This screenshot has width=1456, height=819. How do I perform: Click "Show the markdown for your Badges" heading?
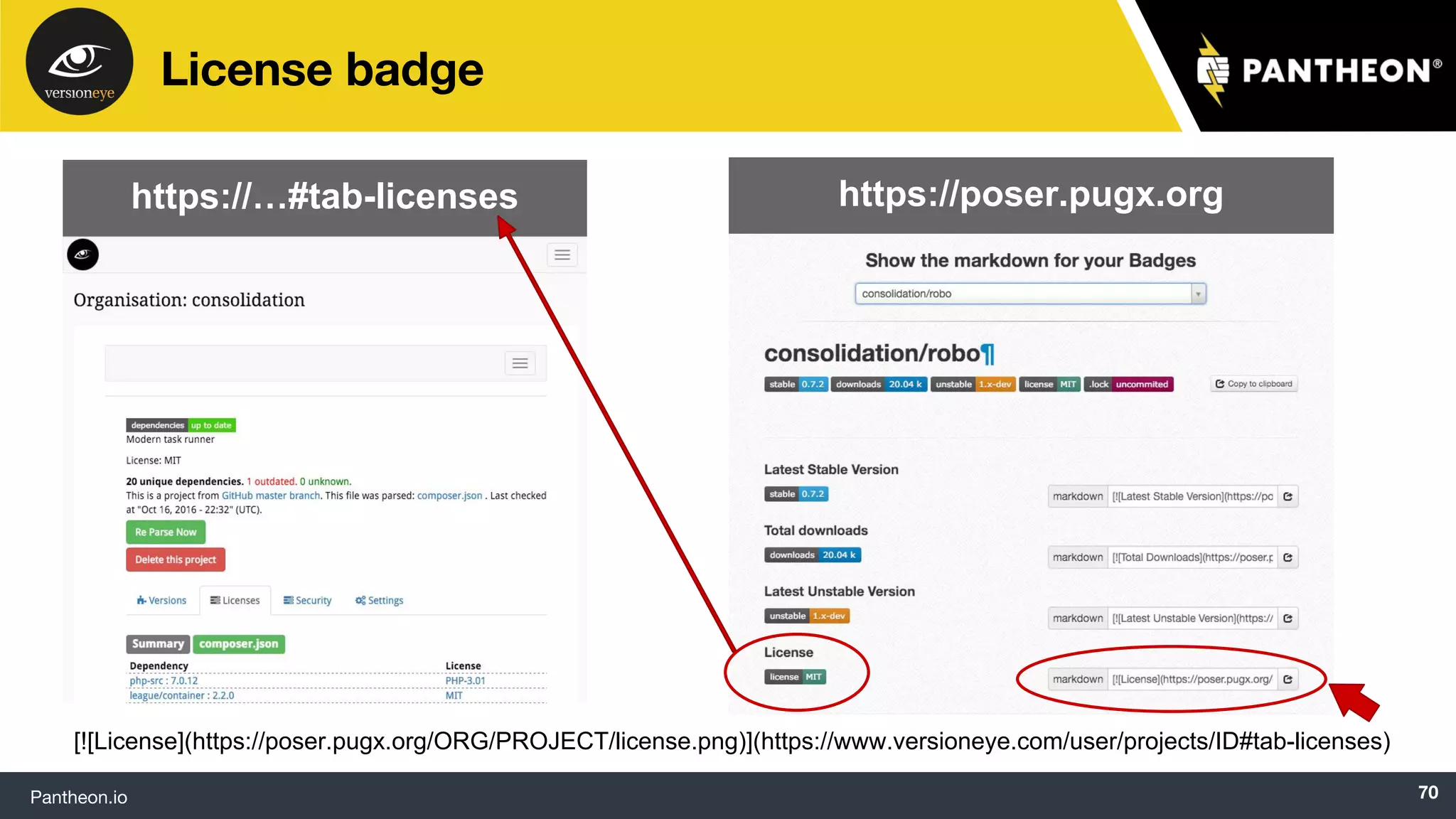(1031, 261)
